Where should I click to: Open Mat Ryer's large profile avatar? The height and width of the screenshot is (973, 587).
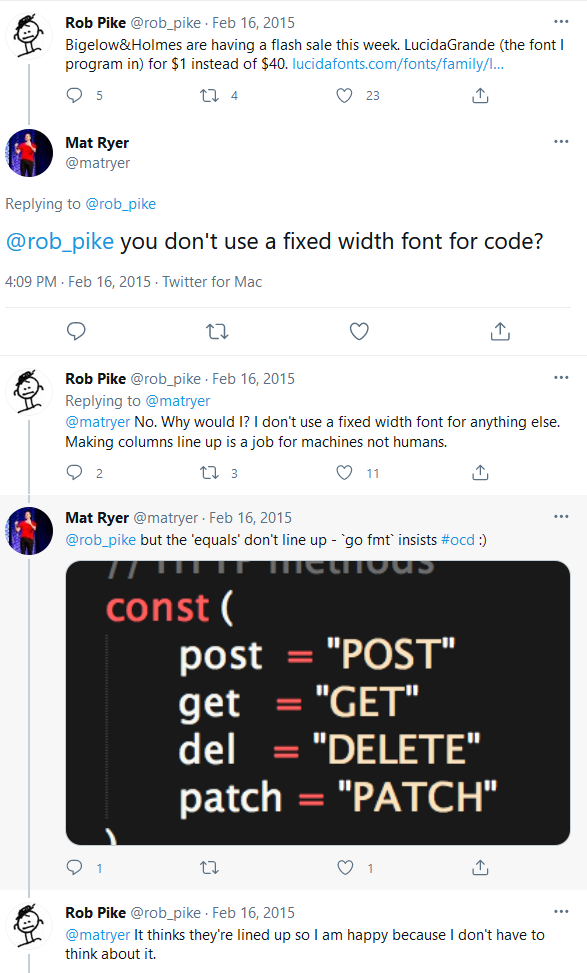click(x=29, y=153)
